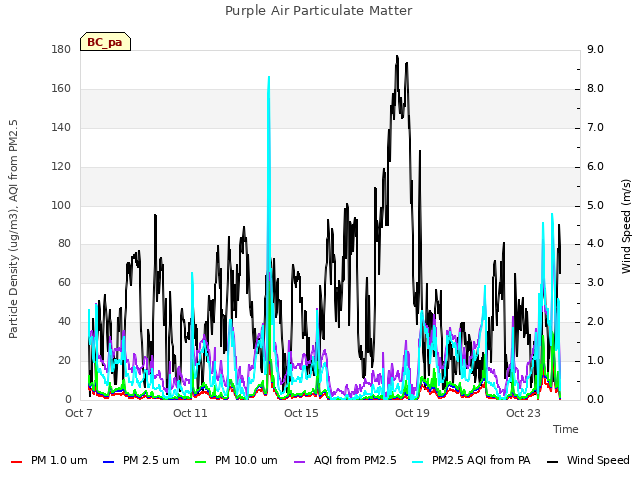Image resolution: width=640 pixels, height=480 pixels.
Task: Click the left axis value 80
Action: coord(64,244)
